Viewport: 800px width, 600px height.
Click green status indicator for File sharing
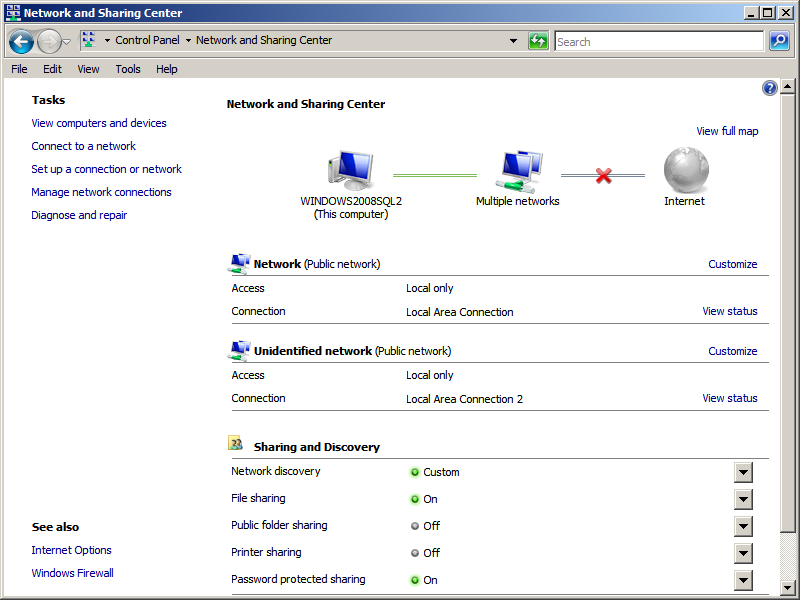click(415, 499)
